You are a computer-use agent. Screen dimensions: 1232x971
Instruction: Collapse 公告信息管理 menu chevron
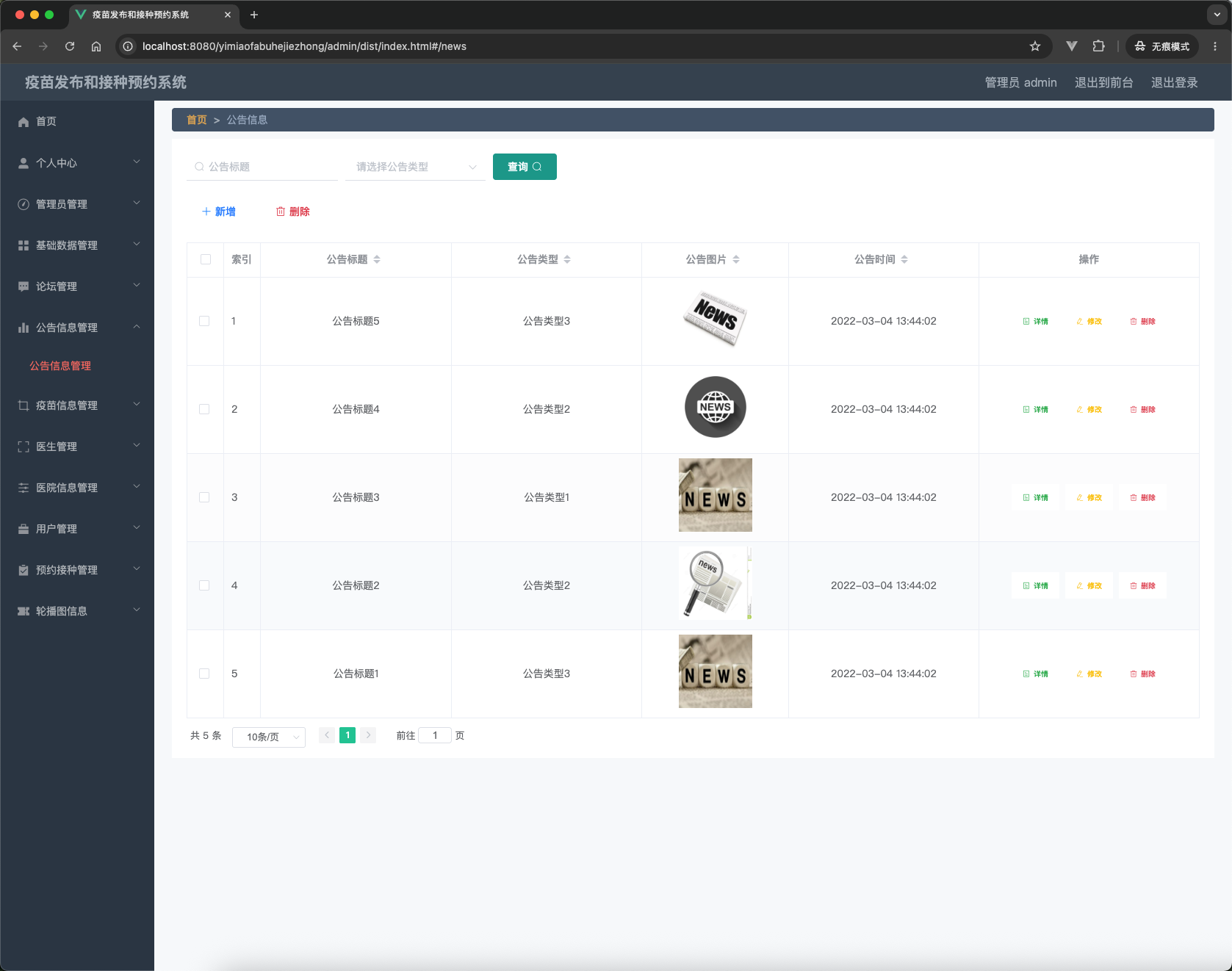137,327
